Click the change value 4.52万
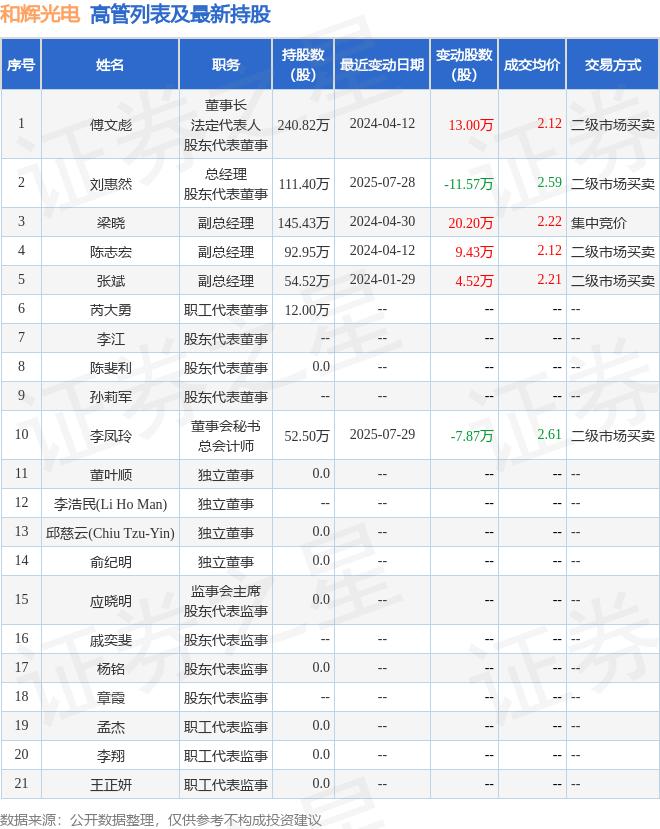This screenshot has height=829, width=660. coord(474,281)
